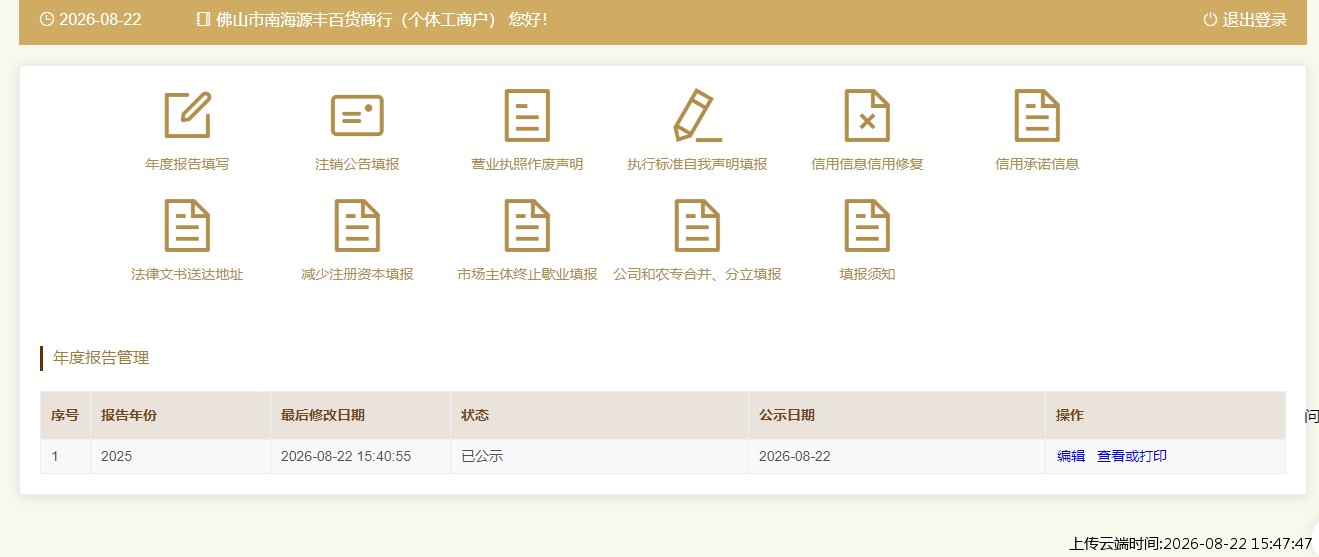Click the 2026-08-22 15:40:55 modified time cell
The height and width of the screenshot is (557, 1319).
(x=360, y=456)
